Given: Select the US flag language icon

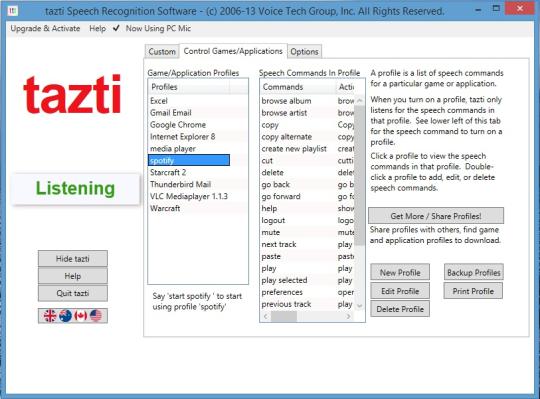Looking at the screenshot, I should point(96,316).
